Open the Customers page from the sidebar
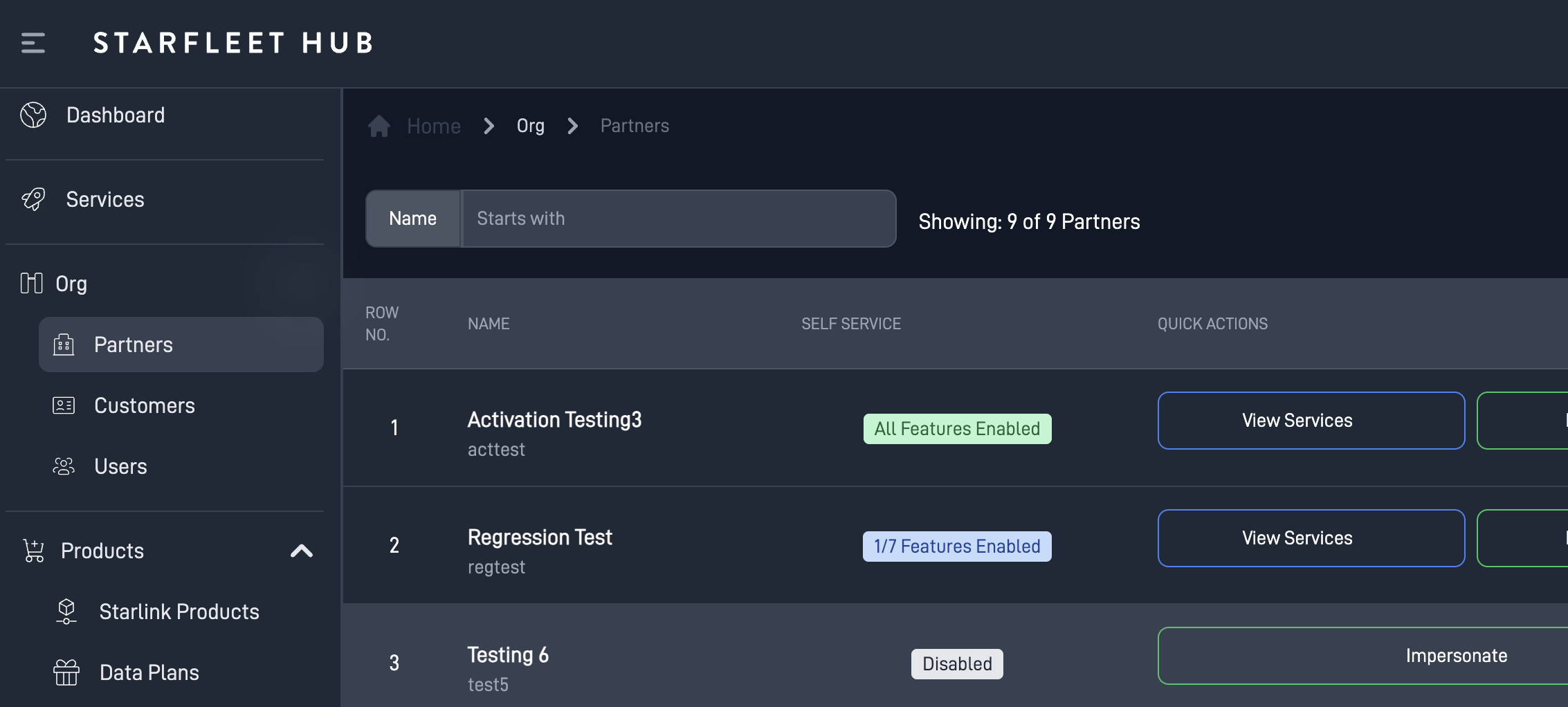The width and height of the screenshot is (1568, 707). (x=145, y=405)
